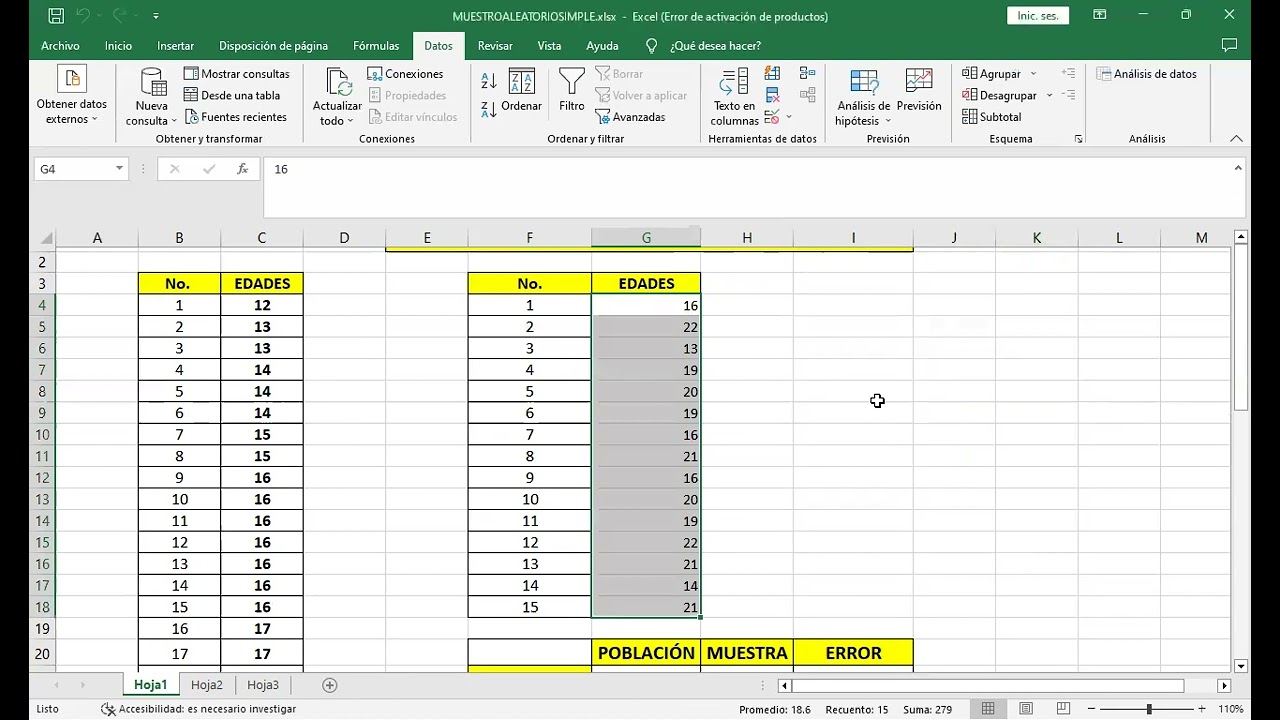This screenshot has width=1280, height=720.
Task: Open the Fórmulas tab
Action: pyautogui.click(x=376, y=46)
